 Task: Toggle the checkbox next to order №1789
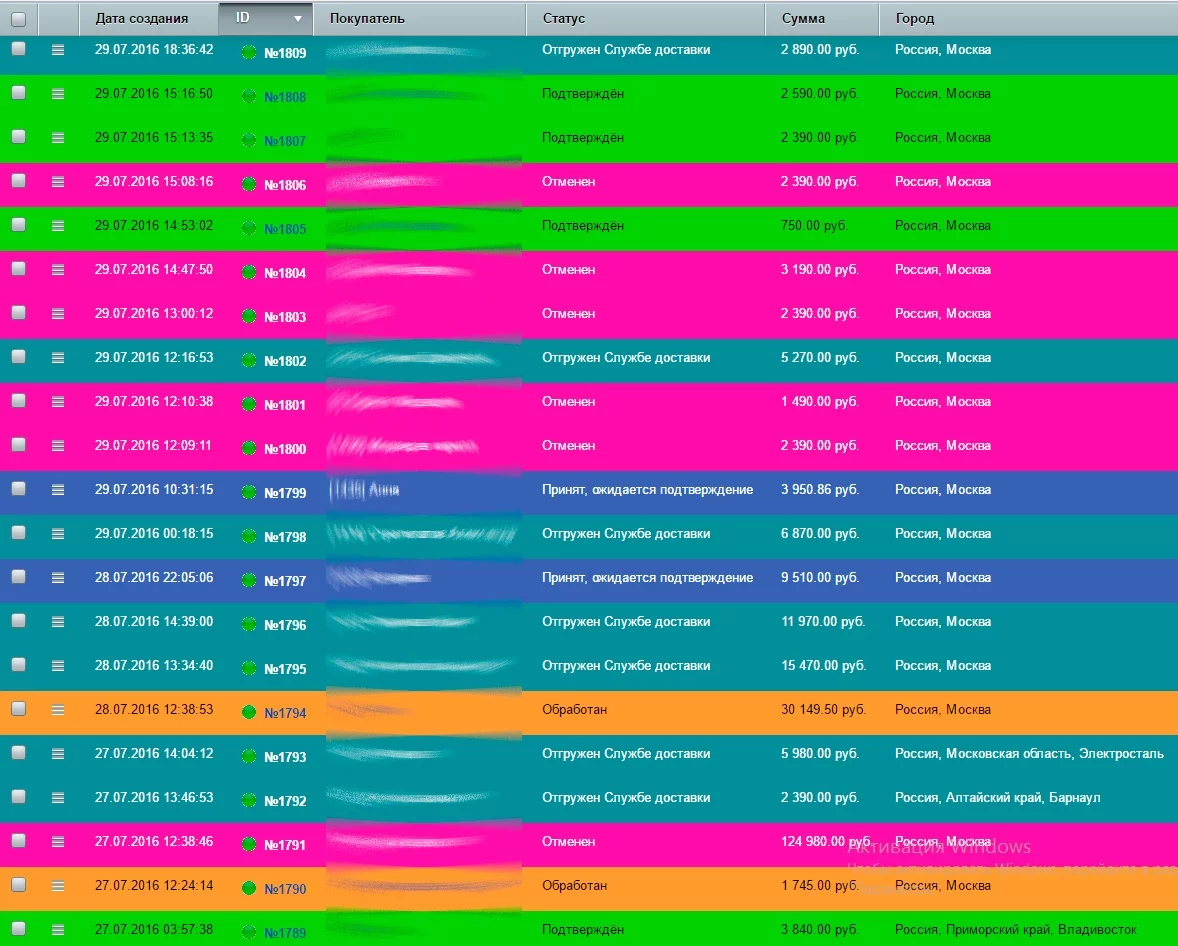pyautogui.click(x=18, y=929)
